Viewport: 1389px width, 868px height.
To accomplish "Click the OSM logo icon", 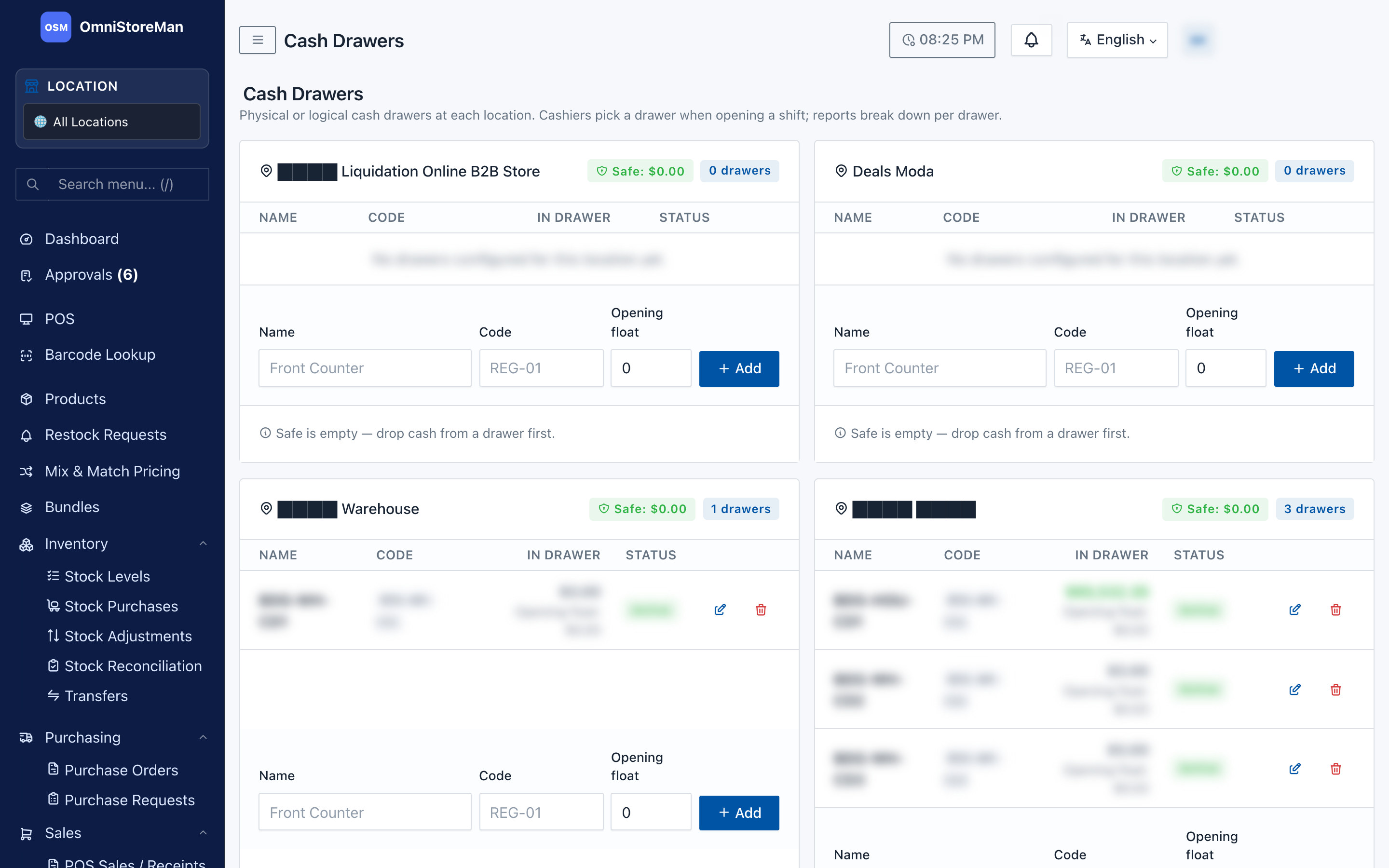I will pos(55,27).
